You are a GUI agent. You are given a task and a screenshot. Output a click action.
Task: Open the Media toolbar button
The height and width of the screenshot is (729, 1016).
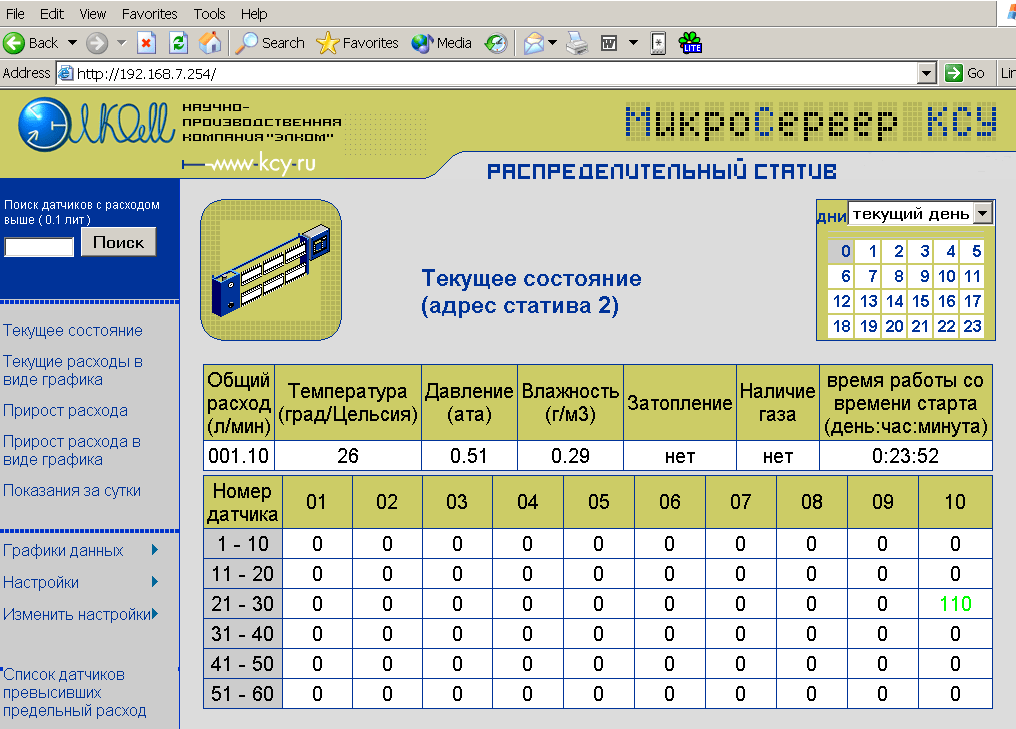click(441, 43)
